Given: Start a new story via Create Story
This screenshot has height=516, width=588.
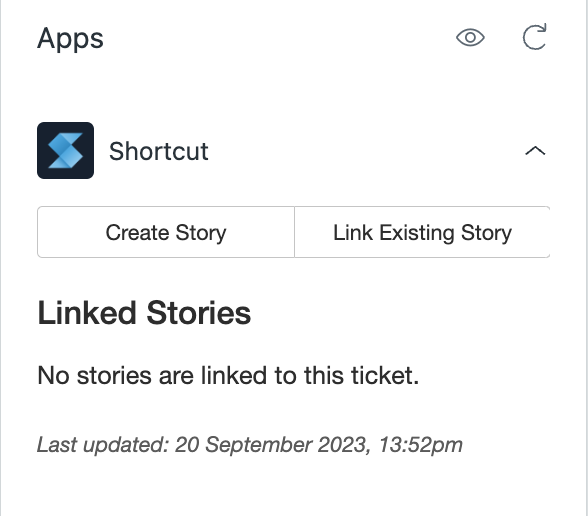Looking at the screenshot, I should click(x=166, y=232).
